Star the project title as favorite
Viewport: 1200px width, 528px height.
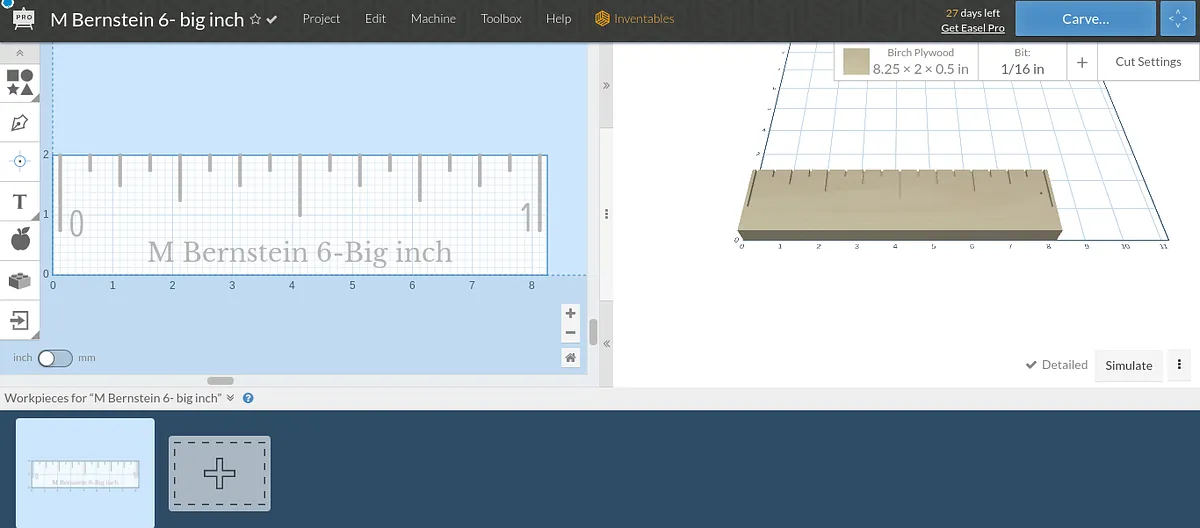click(x=255, y=20)
